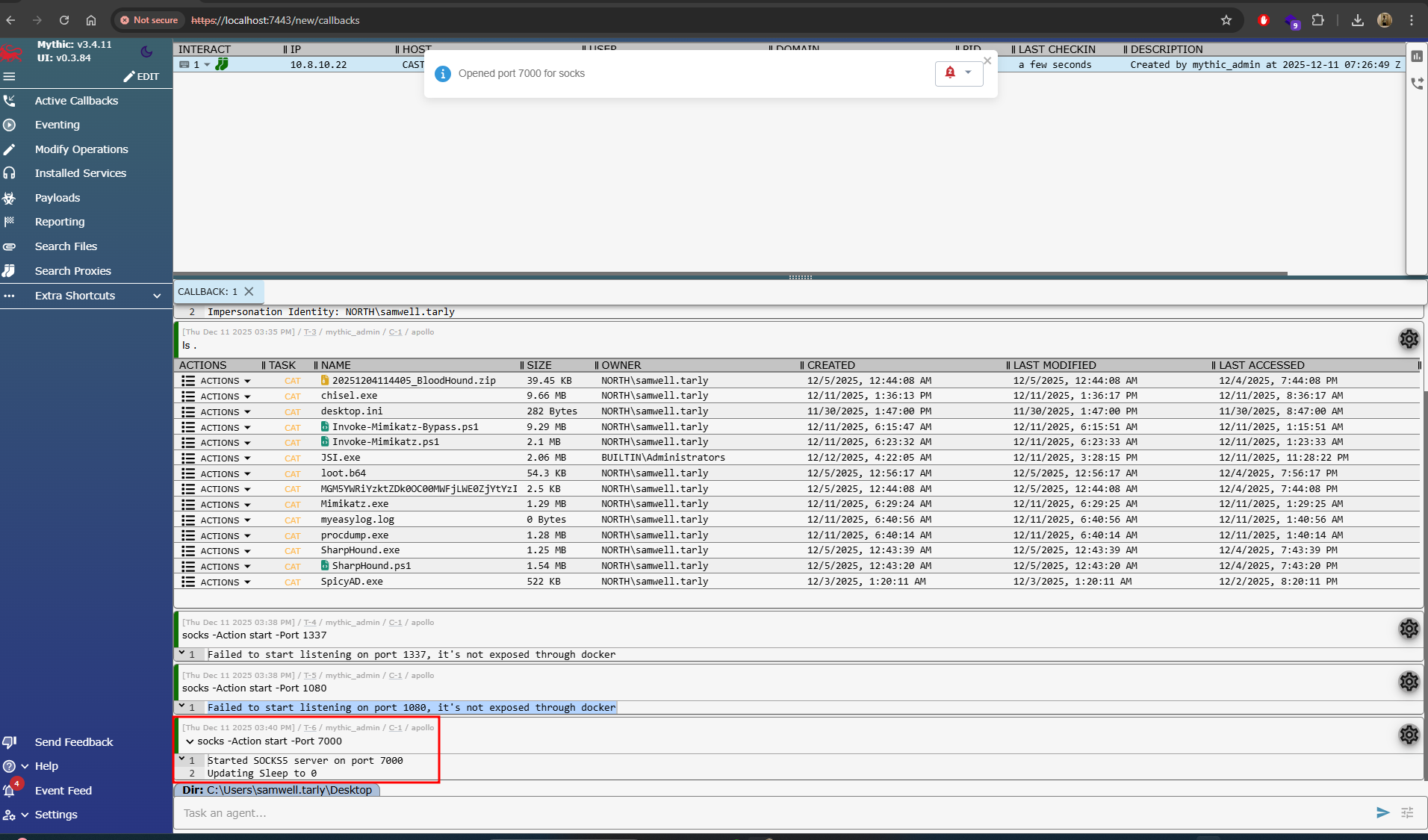
Task: Open Active Callbacks page
Action: click(x=76, y=101)
